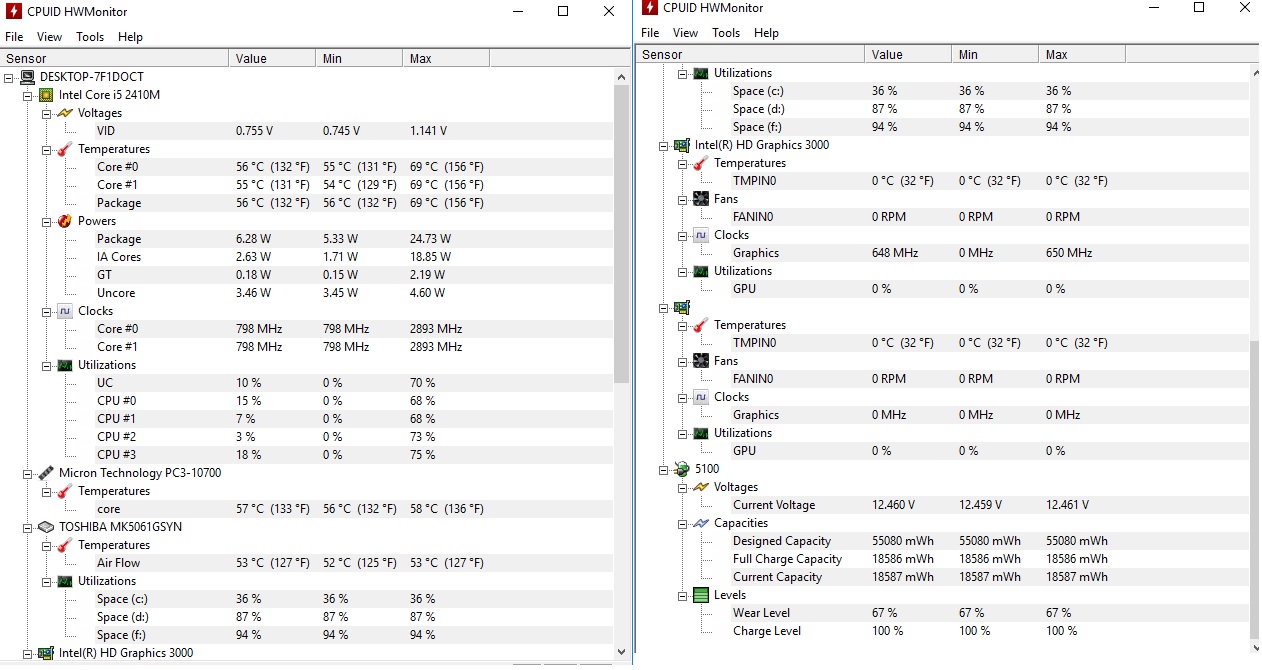
Task: Click the thermometer icon under TOSHIBA drive
Action: point(65,545)
